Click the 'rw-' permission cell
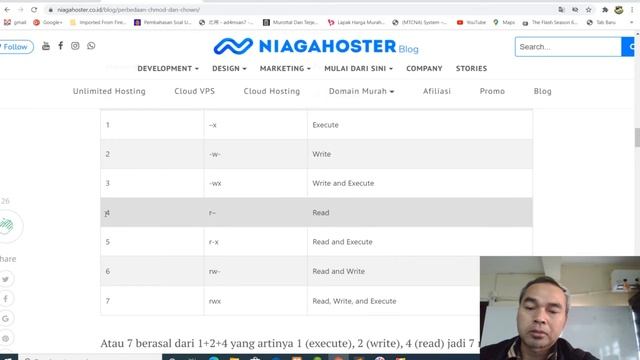This screenshot has height=360, width=640. click(256, 271)
